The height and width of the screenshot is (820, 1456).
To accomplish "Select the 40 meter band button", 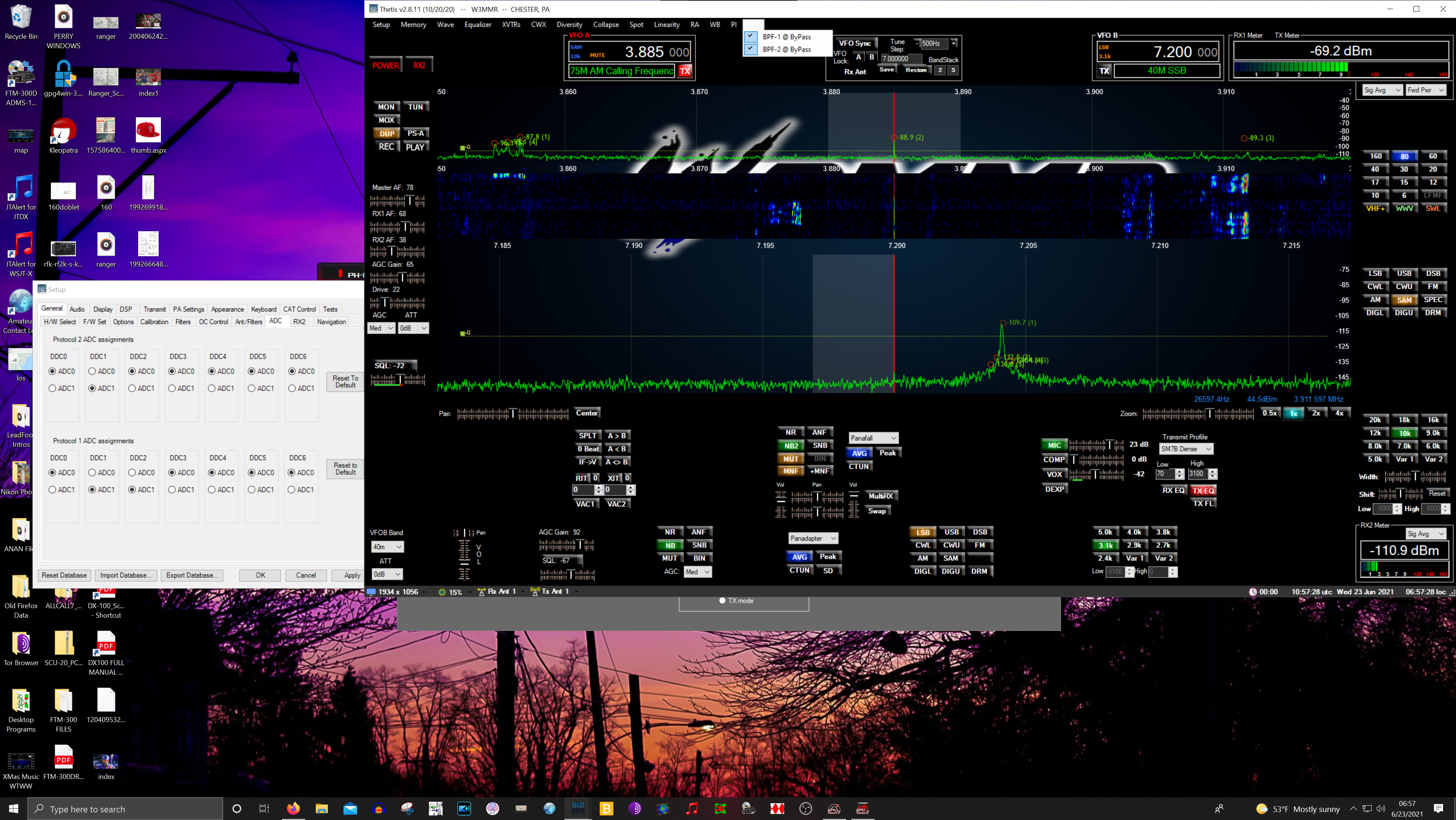I will (x=1375, y=169).
